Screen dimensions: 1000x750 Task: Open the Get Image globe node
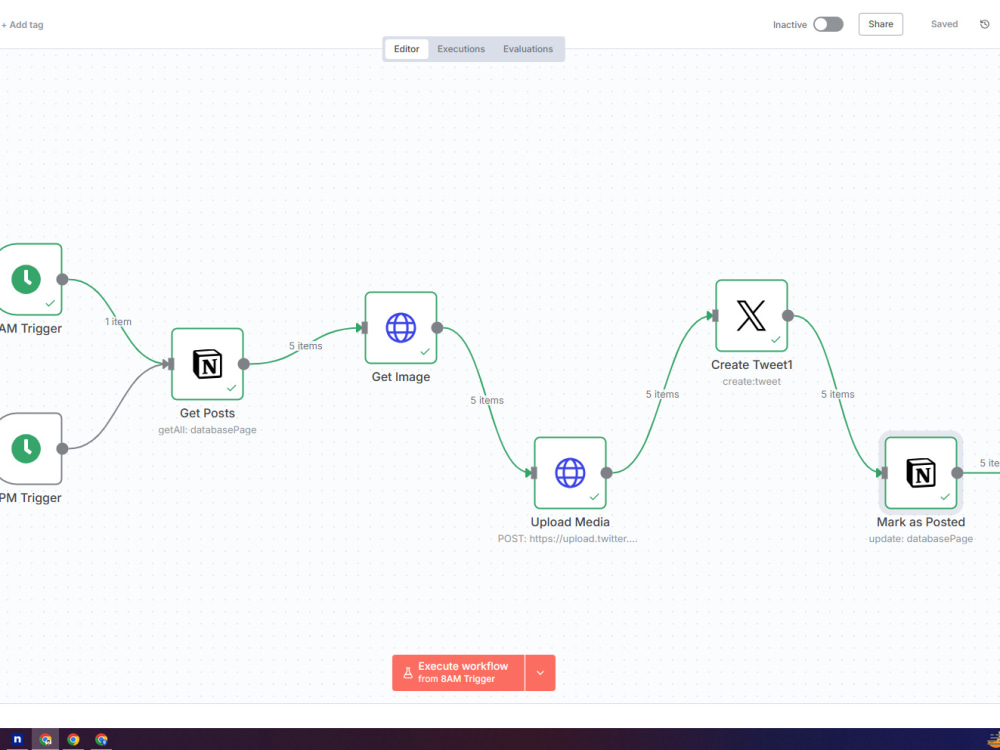click(x=401, y=328)
